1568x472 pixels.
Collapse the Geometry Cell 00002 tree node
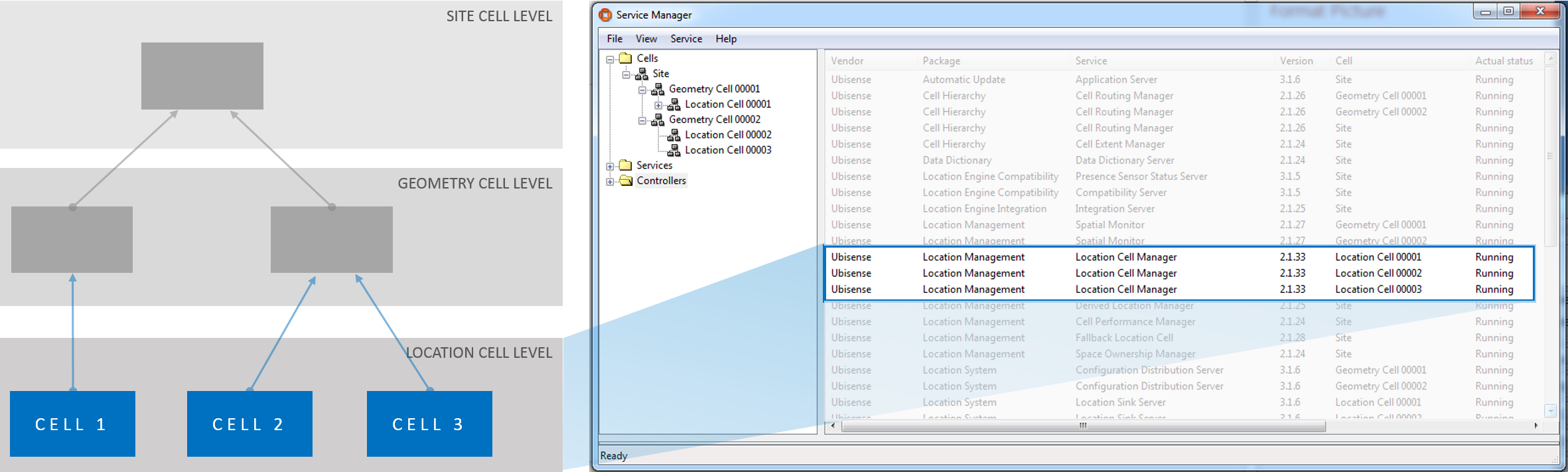click(x=642, y=120)
